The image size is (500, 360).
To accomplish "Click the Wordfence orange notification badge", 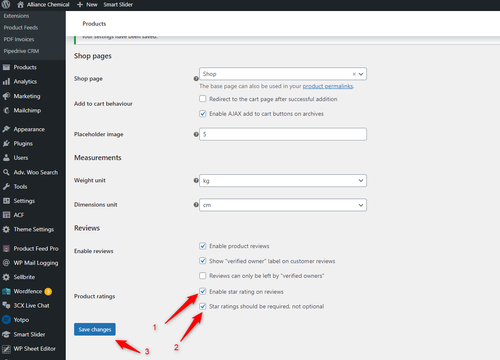I will click(48, 292).
